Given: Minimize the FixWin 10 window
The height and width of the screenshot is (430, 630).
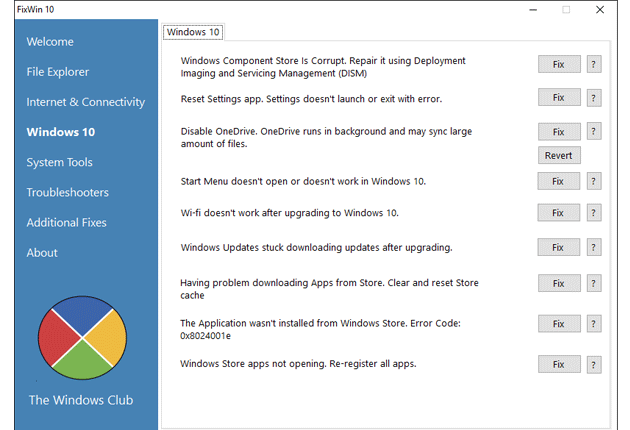Looking at the screenshot, I should click(533, 10).
